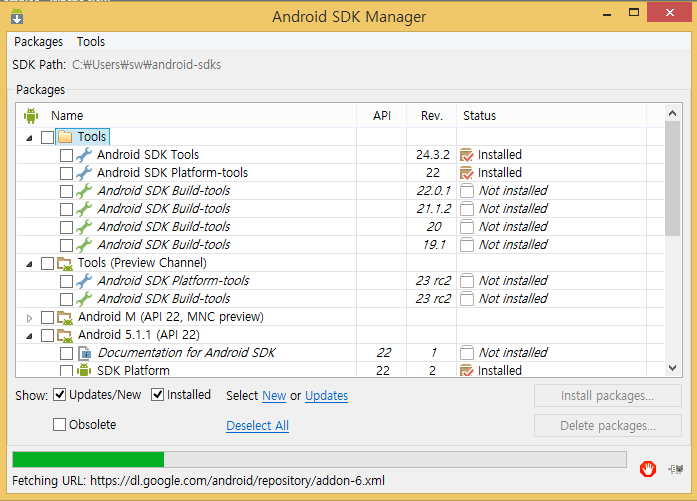Check Tools (Preview Channel) group checkbox
Viewport: 697px width, 501px height.
(47, 263)
